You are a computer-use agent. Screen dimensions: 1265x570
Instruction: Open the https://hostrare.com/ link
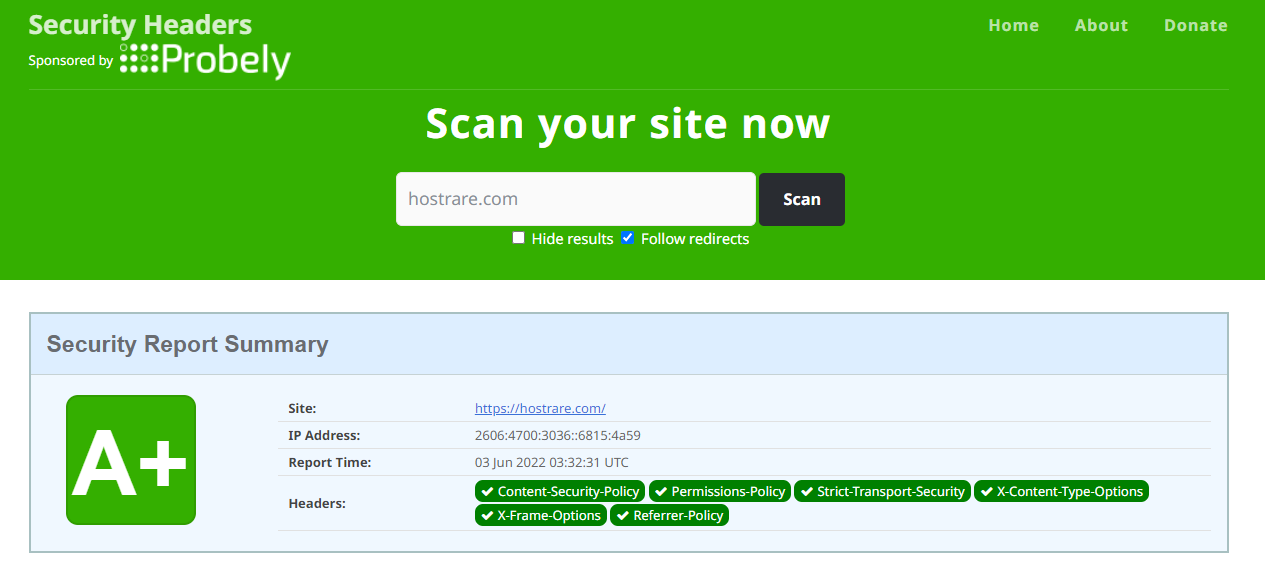pos(540,408)
